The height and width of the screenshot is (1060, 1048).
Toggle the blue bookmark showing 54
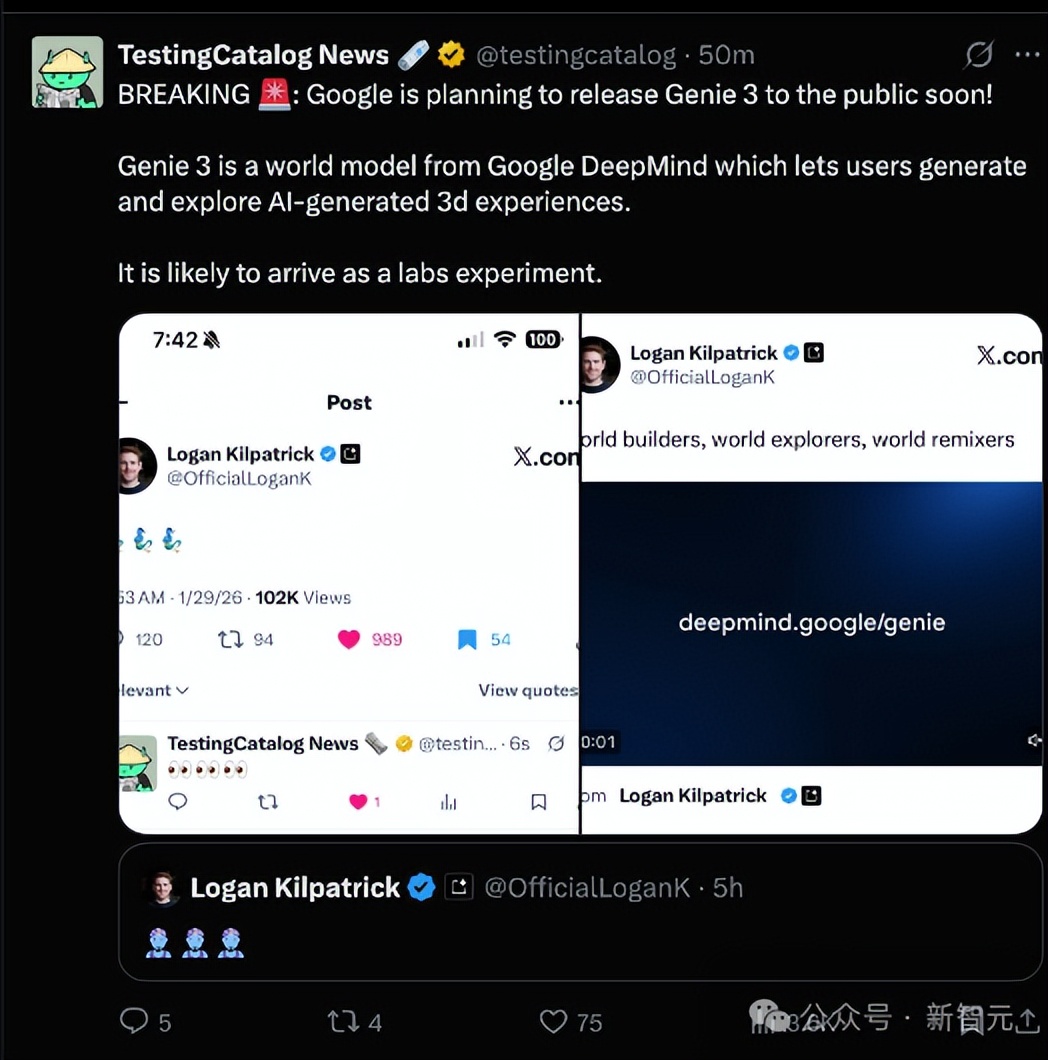pyautogui.click(x=467, y=640)
